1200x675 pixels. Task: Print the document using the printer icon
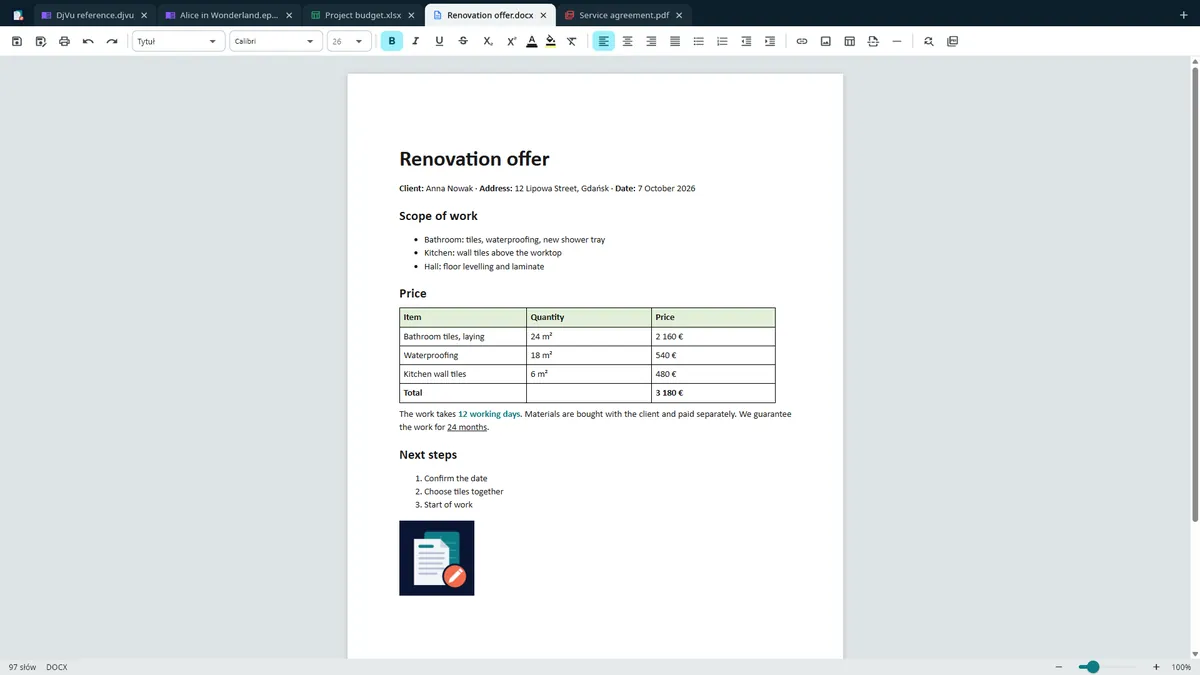[x=65, y=41]
